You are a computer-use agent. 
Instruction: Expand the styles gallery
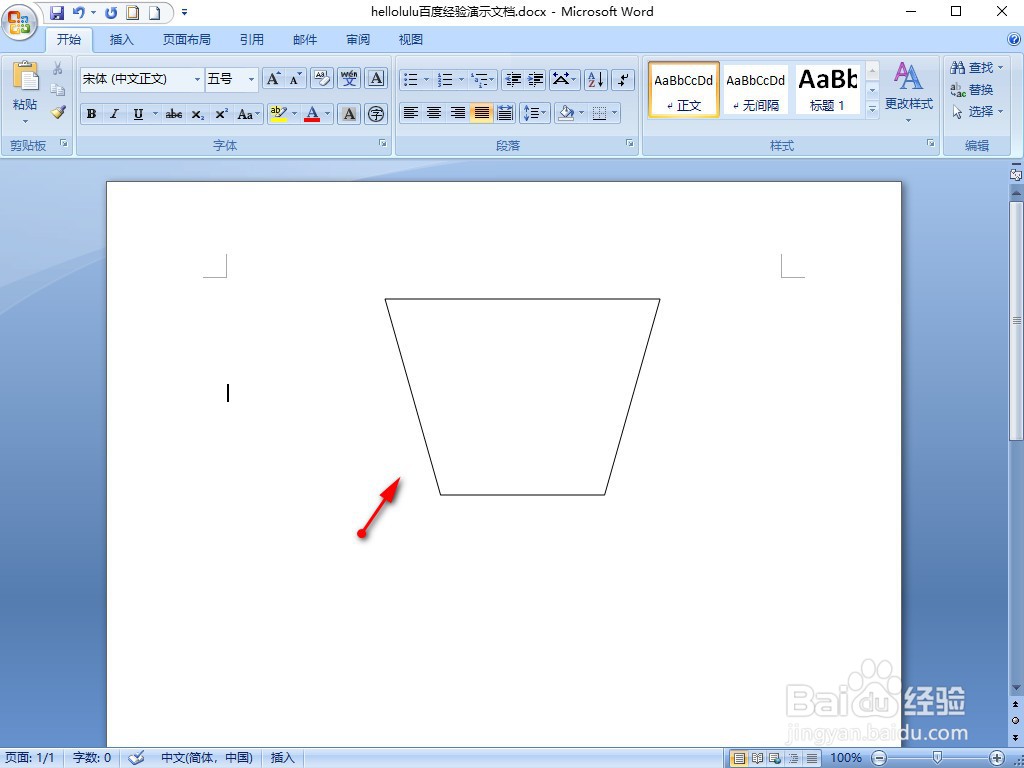(872, 109)
